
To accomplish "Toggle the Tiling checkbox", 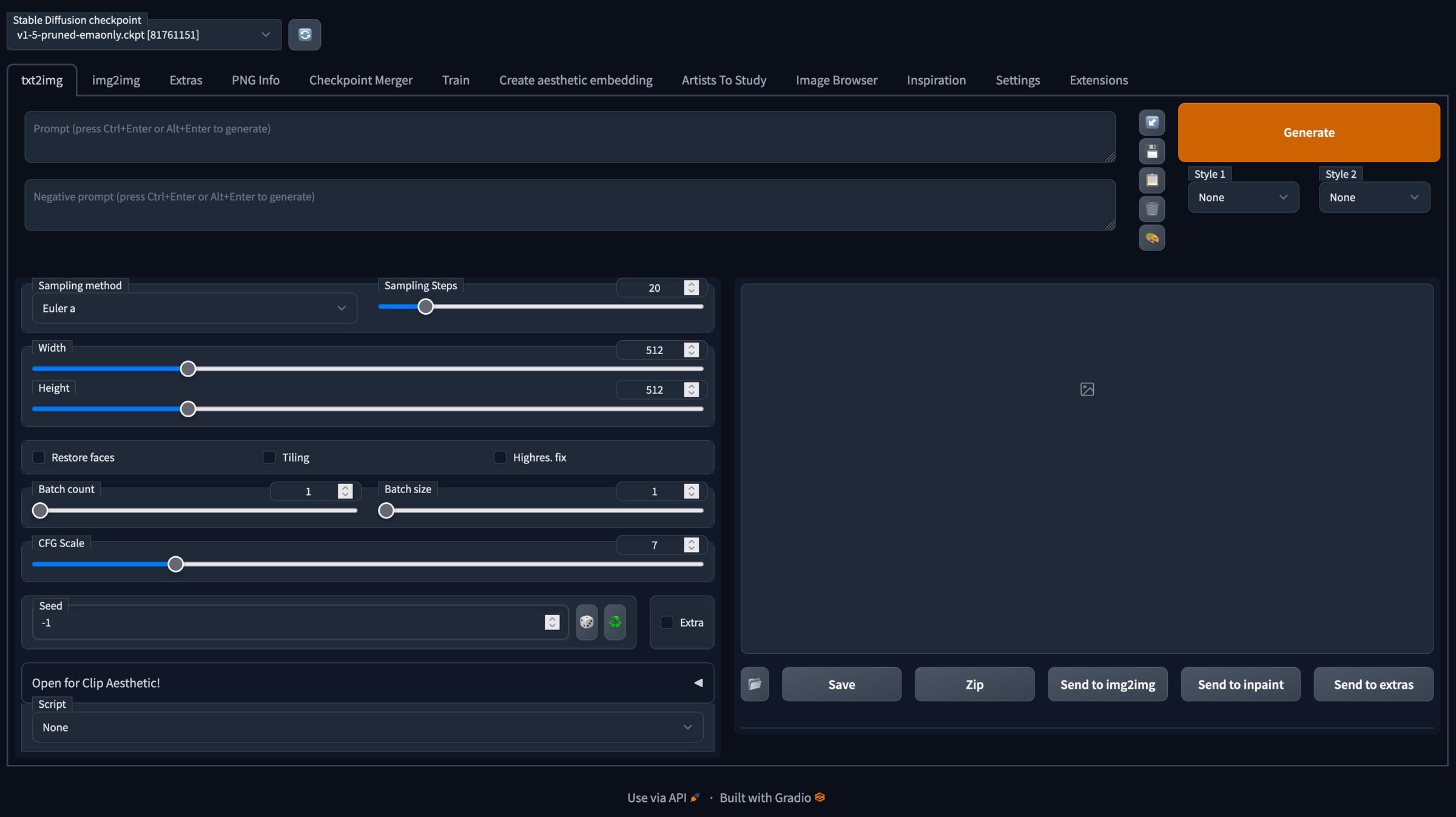I will coord(269,457).
